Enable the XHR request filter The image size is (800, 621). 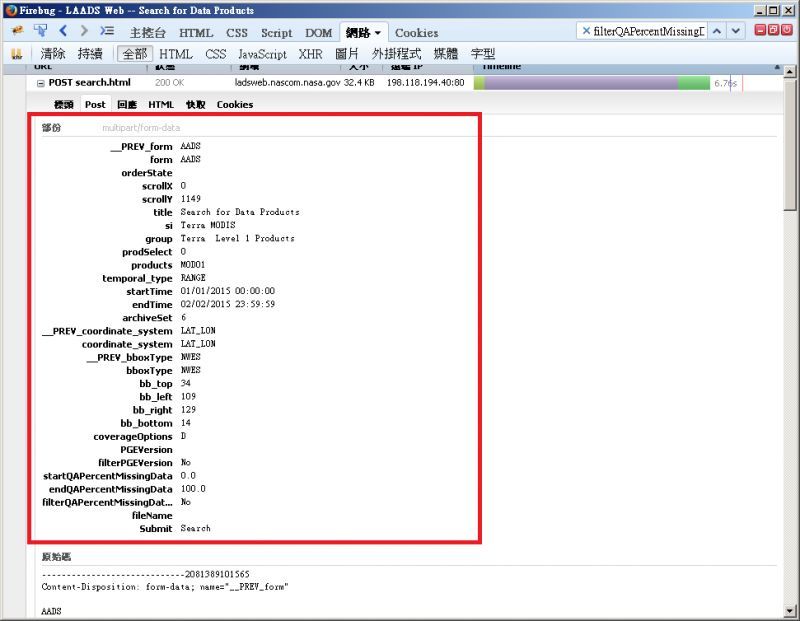pyautogui.click(x=310, y=54)
